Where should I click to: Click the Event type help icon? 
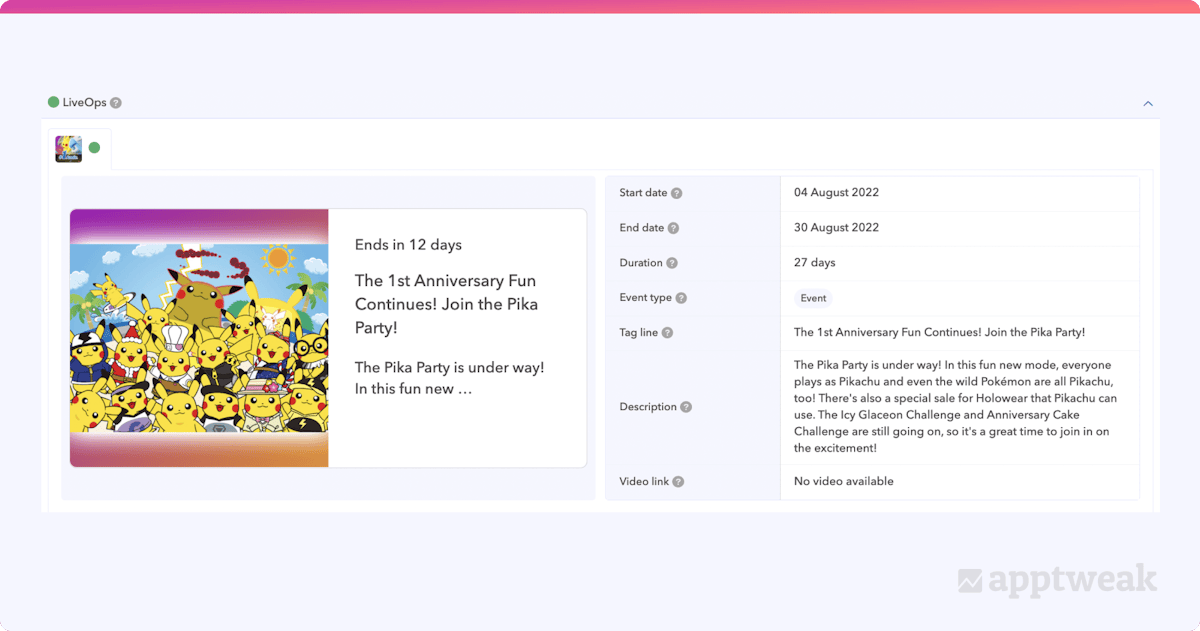[681, 298]
